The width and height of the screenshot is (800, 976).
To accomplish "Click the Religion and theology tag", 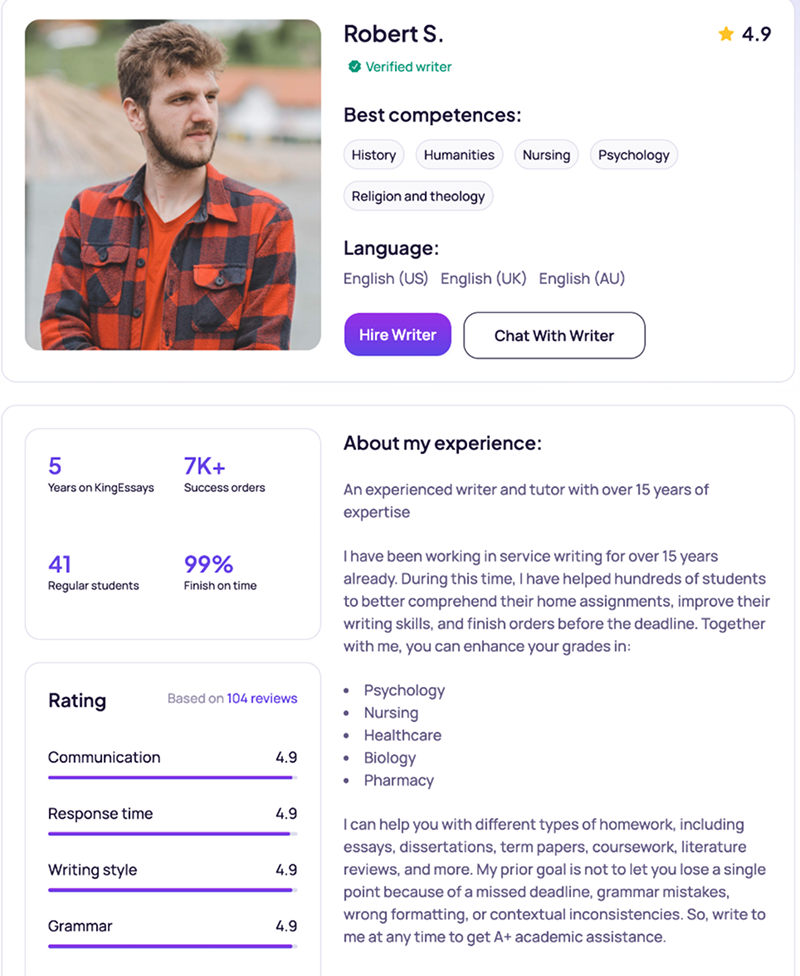I will [418, 196].
